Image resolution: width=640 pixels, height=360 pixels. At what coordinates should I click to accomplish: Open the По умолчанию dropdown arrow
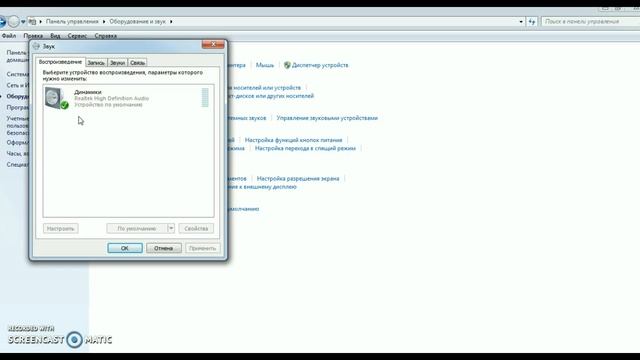[171, 228]
